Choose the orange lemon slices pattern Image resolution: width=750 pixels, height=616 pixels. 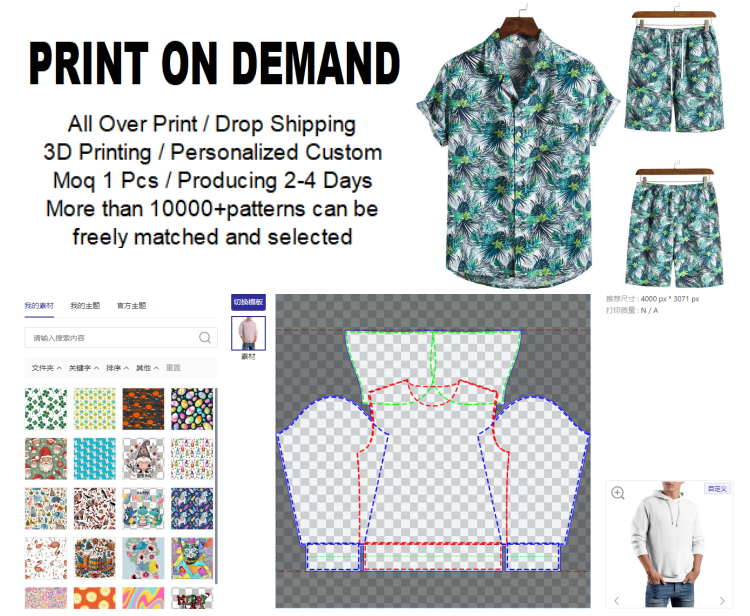95,598
